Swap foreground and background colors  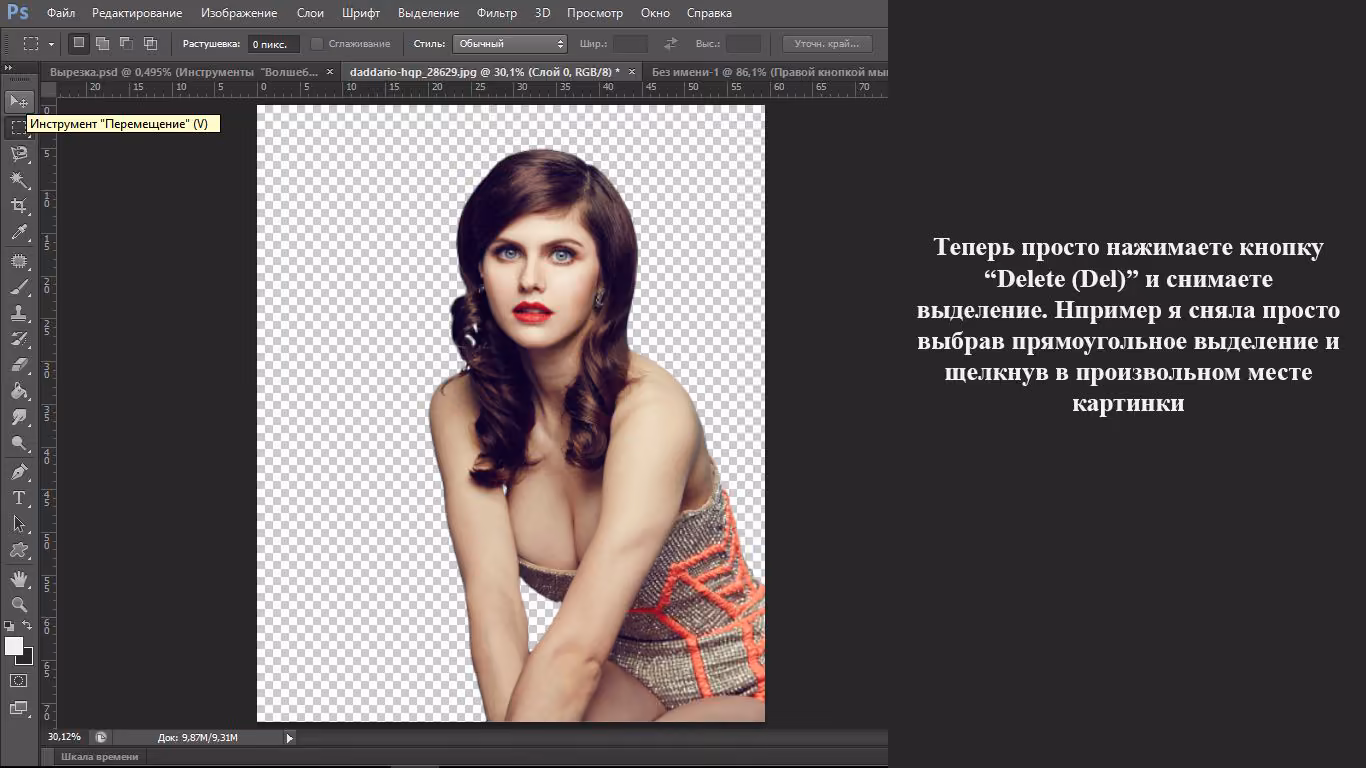28,626
